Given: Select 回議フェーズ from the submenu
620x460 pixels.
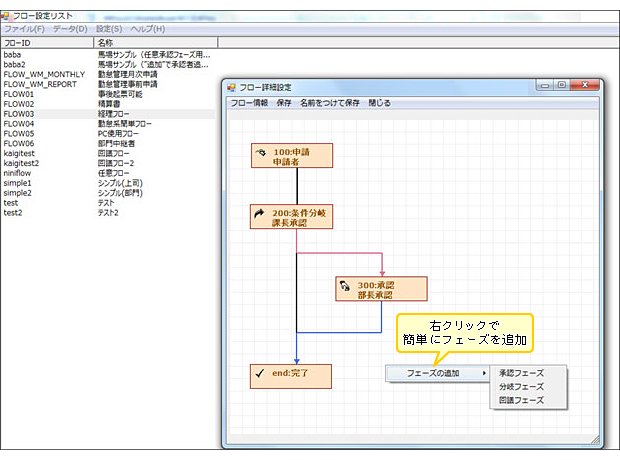Looking at the screenshot, I should pyautogui.click(x=521, y=400).
